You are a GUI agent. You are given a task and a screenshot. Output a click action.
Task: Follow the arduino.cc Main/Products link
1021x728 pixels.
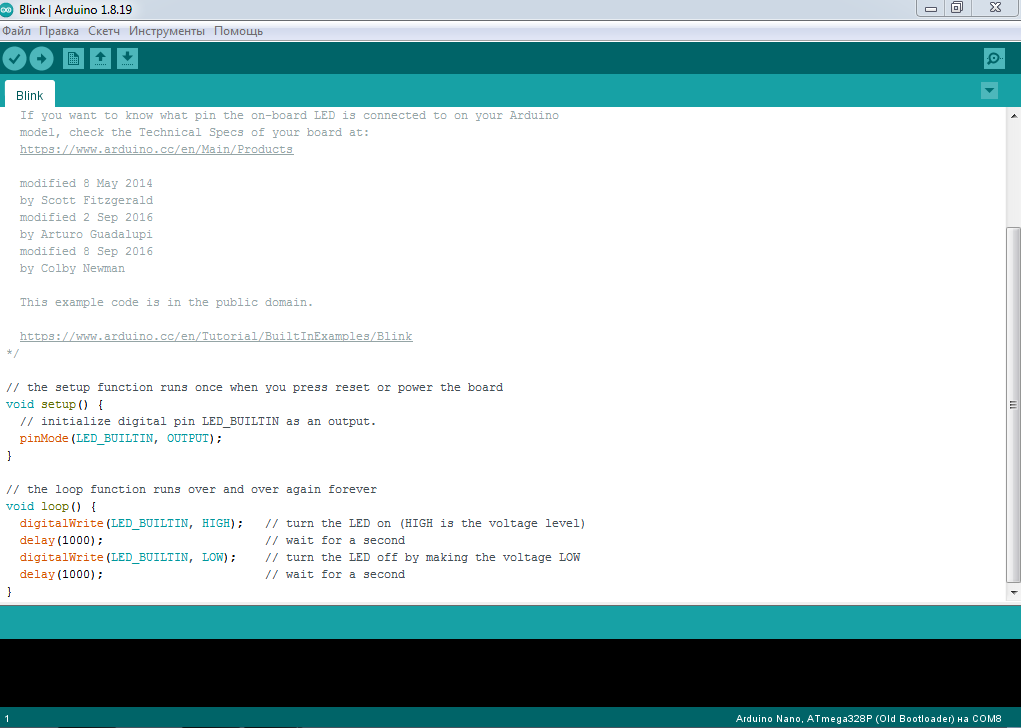pos(156,149)
